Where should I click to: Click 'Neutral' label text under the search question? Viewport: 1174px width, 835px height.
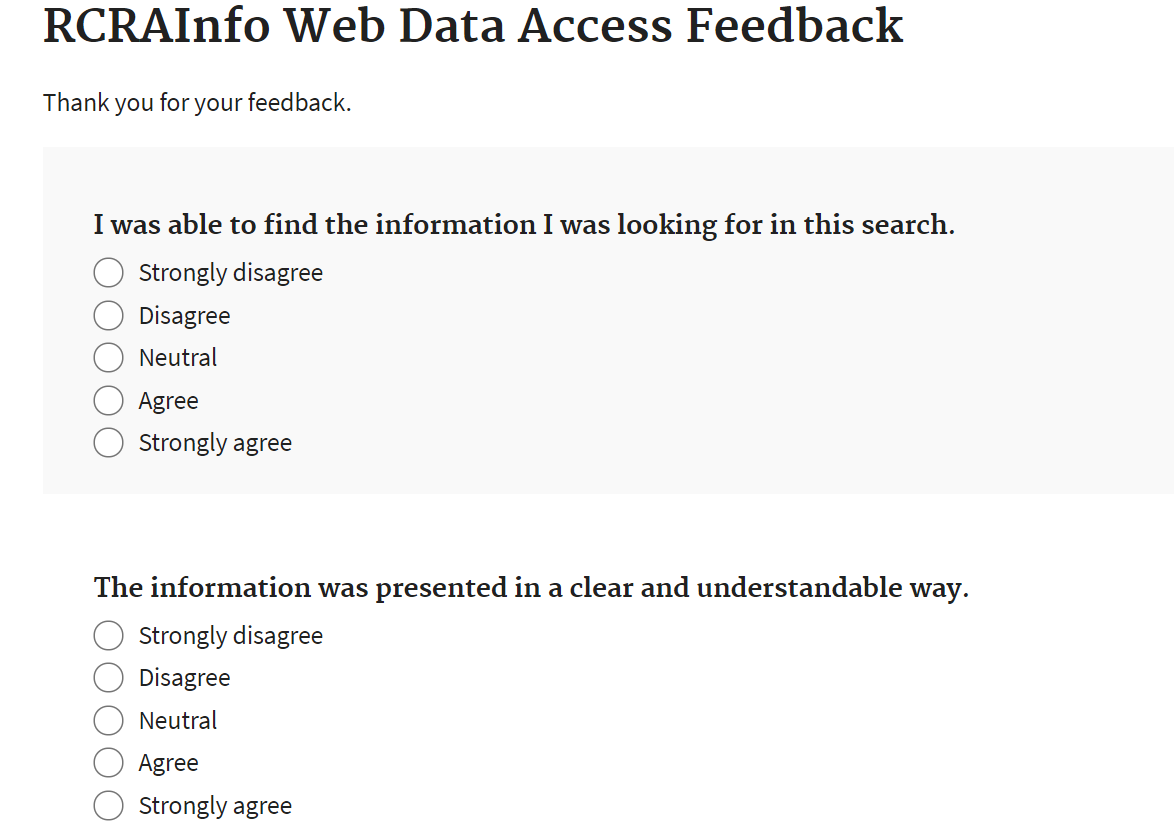pos(178,357)
